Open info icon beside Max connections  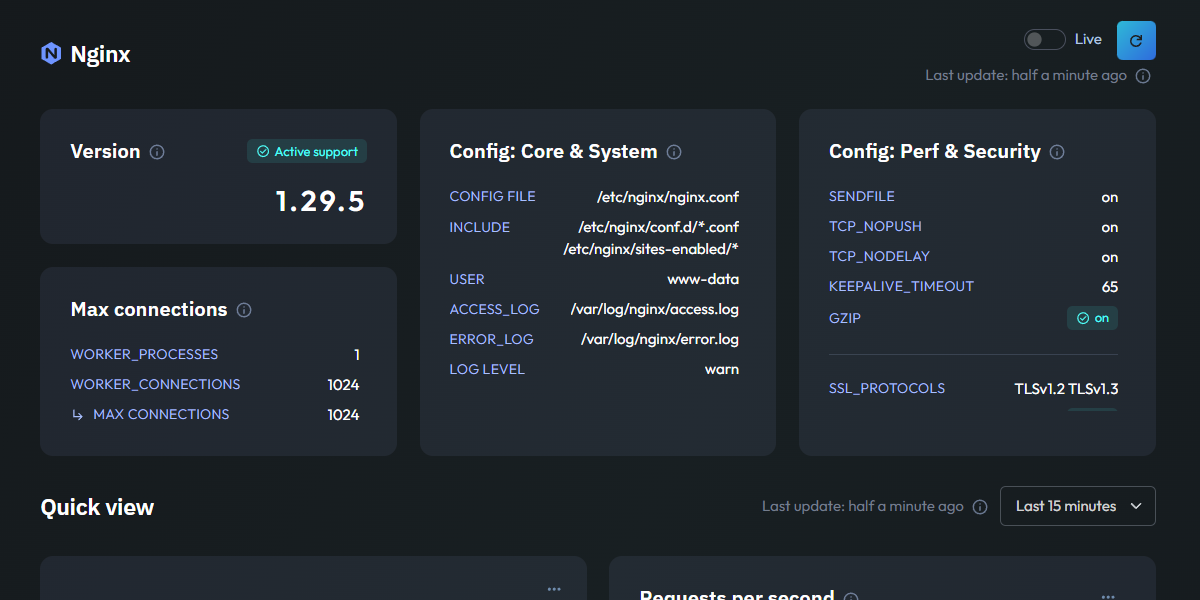point(244,310)
